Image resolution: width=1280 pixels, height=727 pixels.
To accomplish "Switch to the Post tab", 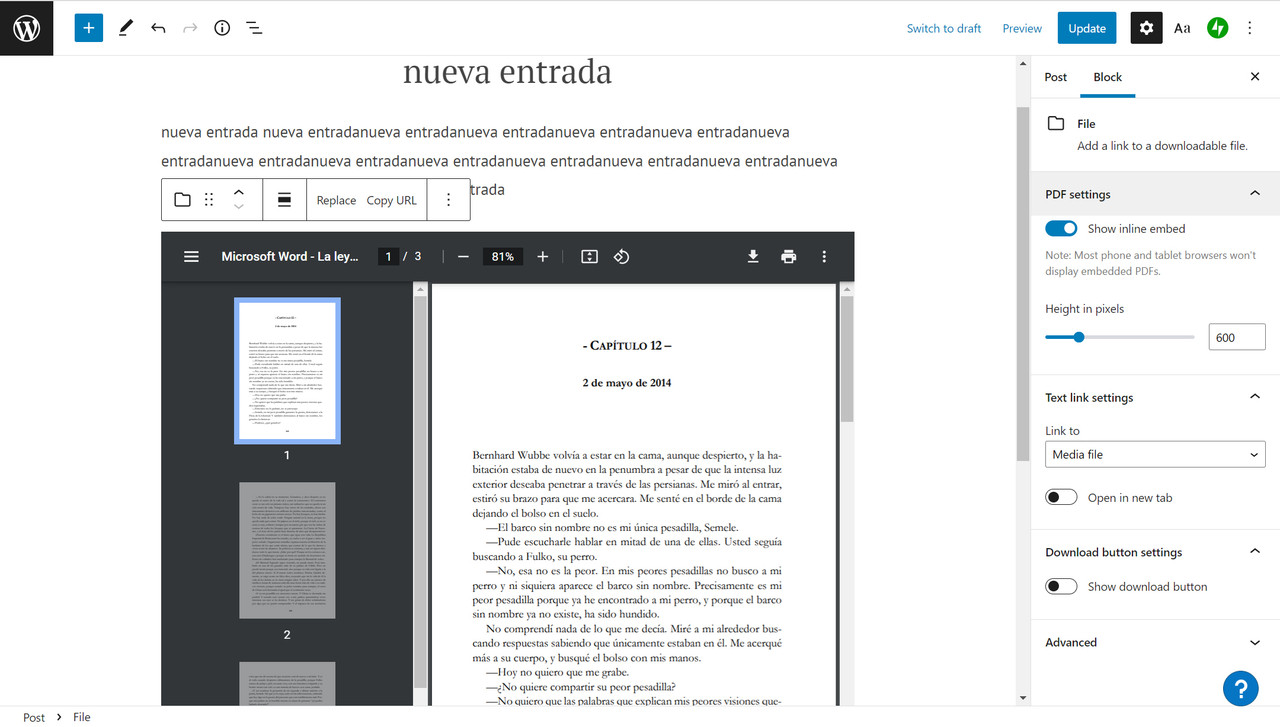I will [x=1055, y=77].
